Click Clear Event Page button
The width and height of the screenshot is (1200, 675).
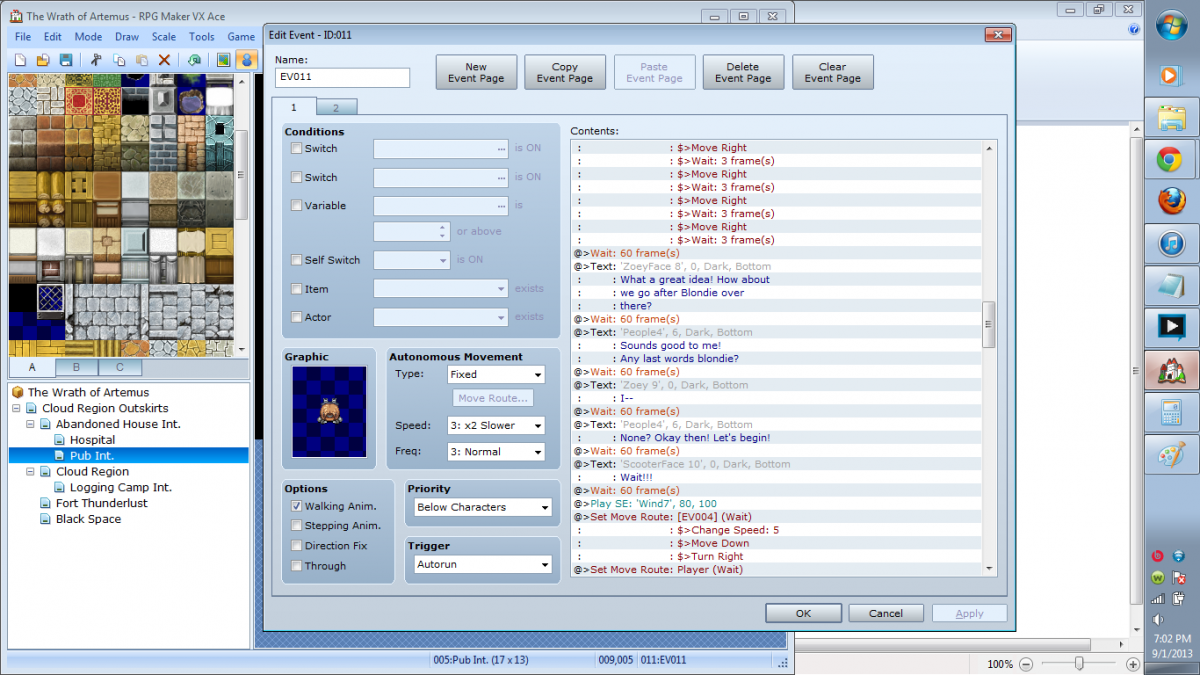coord(832,73)
